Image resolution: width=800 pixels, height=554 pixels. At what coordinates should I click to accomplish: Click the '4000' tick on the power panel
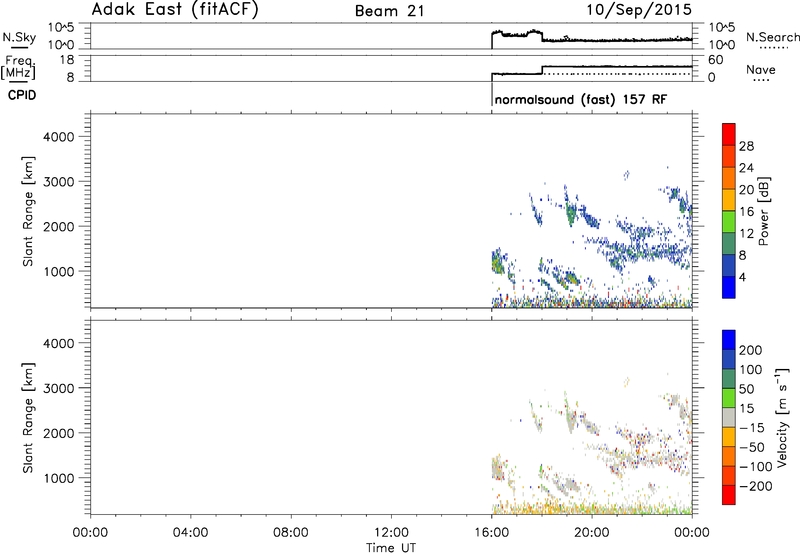point(59,137)
